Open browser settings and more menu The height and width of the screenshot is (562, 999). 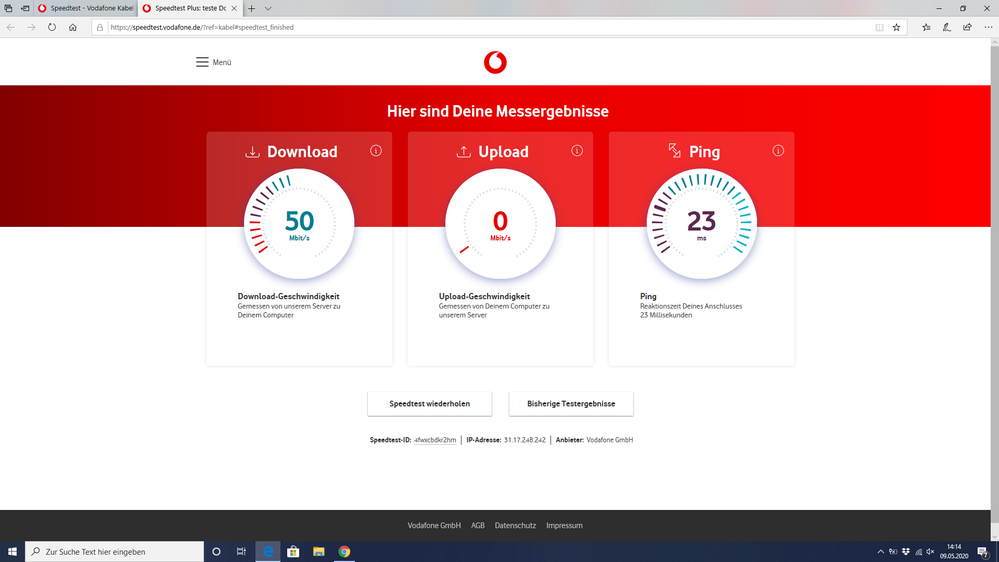pos(988,27)
